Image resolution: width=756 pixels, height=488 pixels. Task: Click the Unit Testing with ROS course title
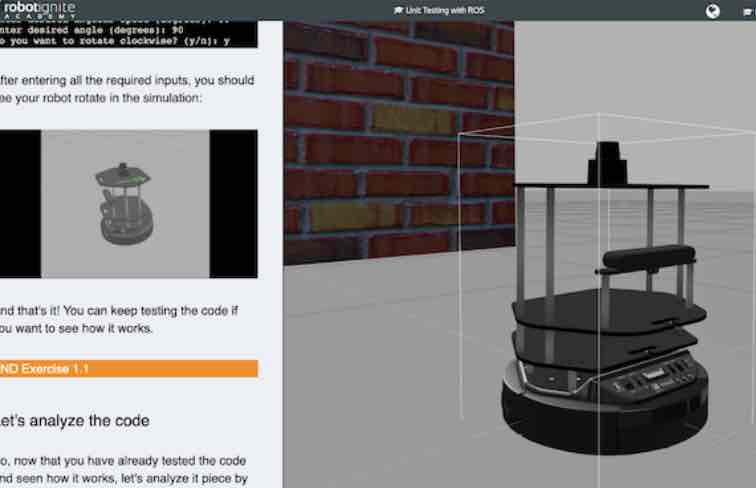(x=445, y=11)
